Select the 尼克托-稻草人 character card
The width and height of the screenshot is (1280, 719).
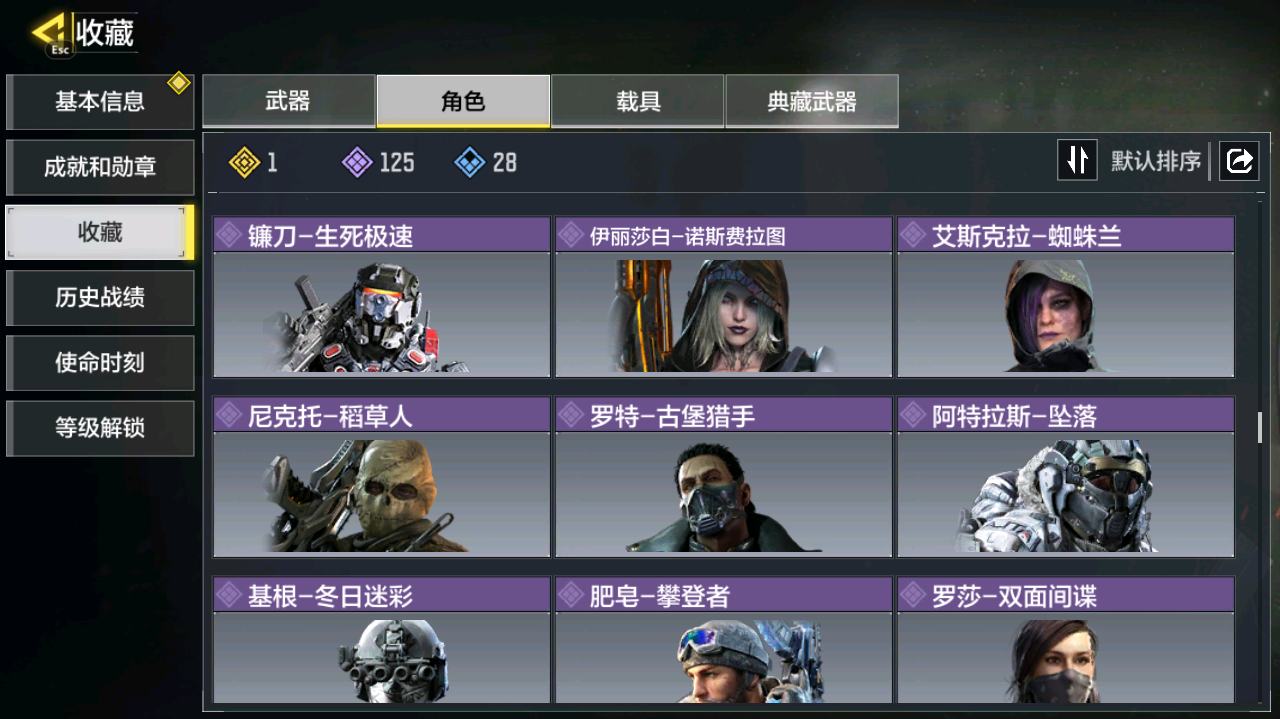click(x=382, y=477)
